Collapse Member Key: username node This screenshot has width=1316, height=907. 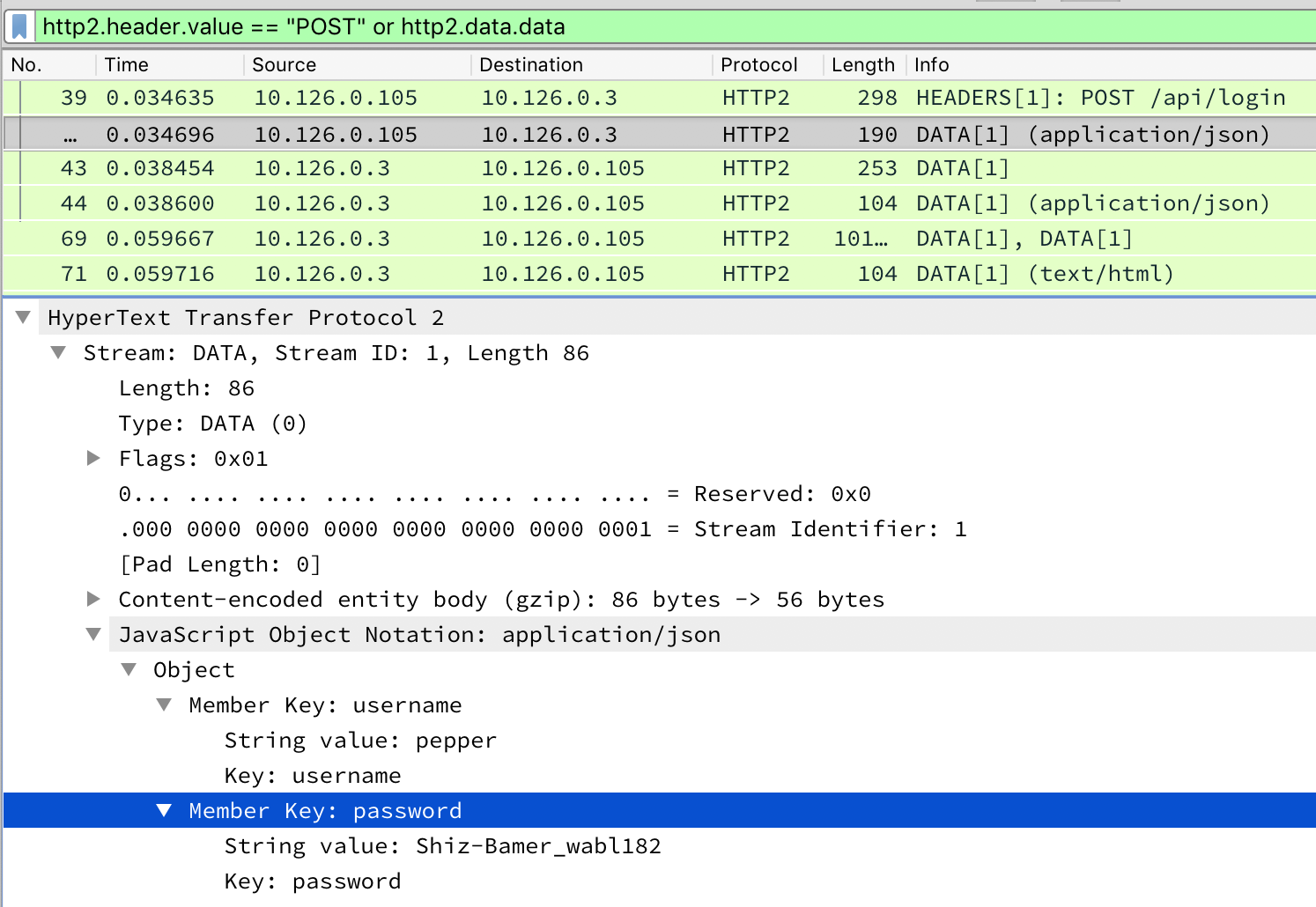[164, 704]
